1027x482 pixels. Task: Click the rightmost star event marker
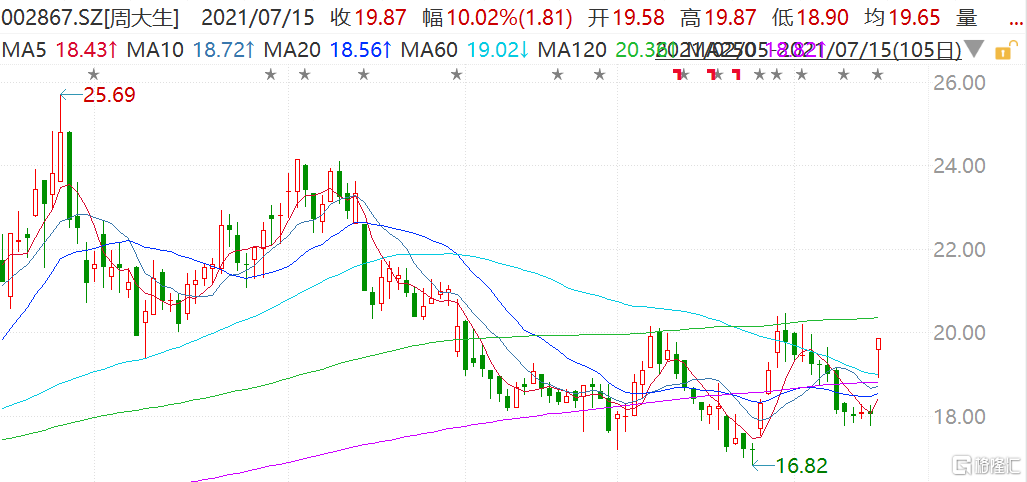point(878,75)
